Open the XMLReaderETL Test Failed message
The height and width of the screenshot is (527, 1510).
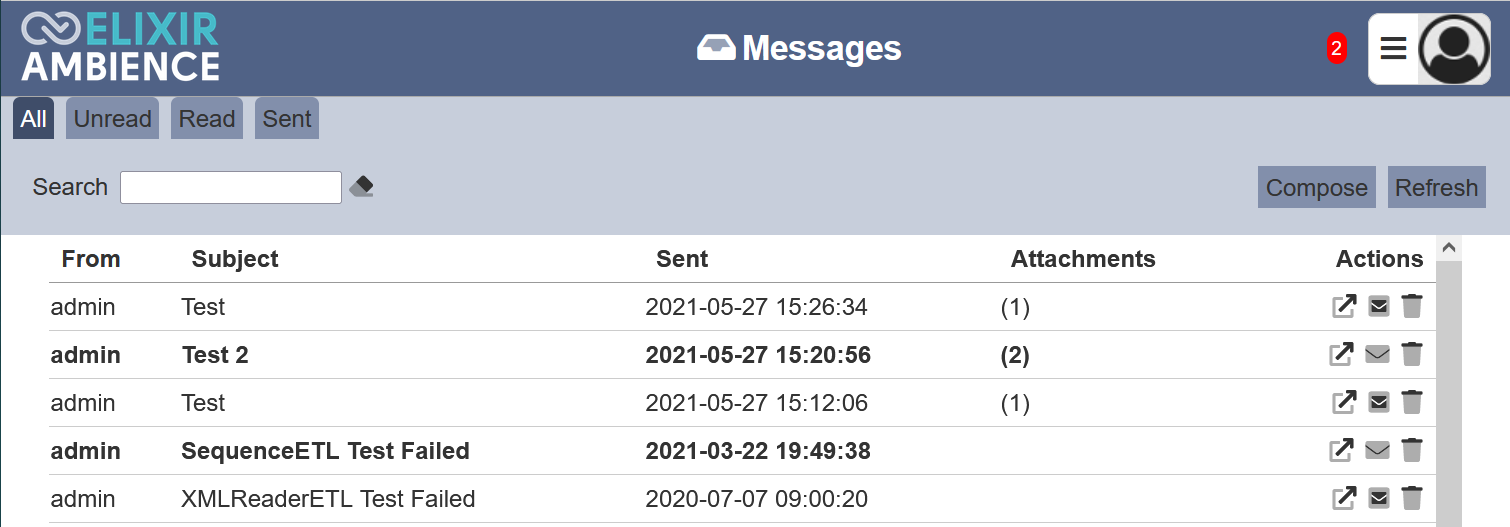pyautogui.click(x=1343, y=498)
